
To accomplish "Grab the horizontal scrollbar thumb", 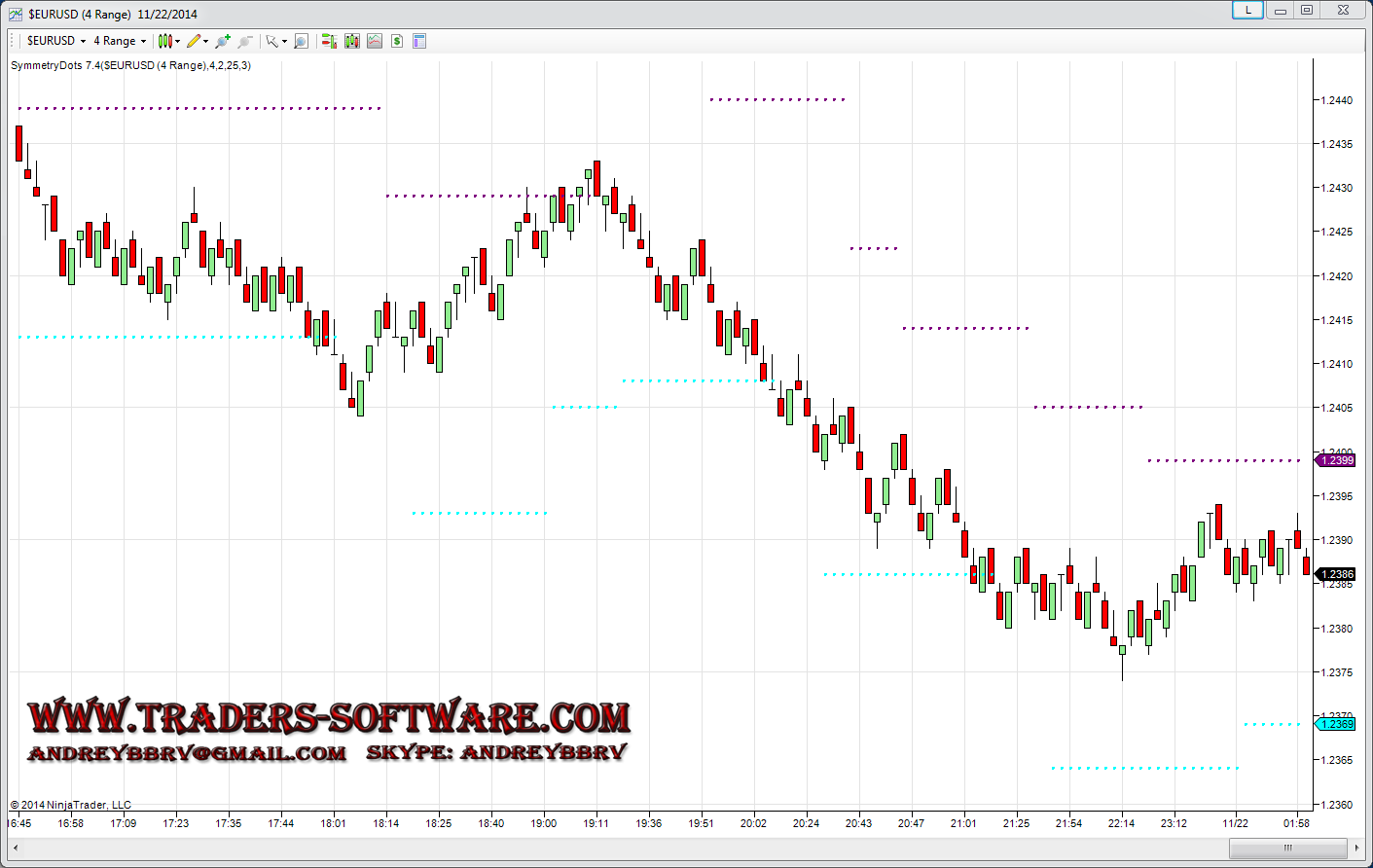I will [x=1287, y=848].
